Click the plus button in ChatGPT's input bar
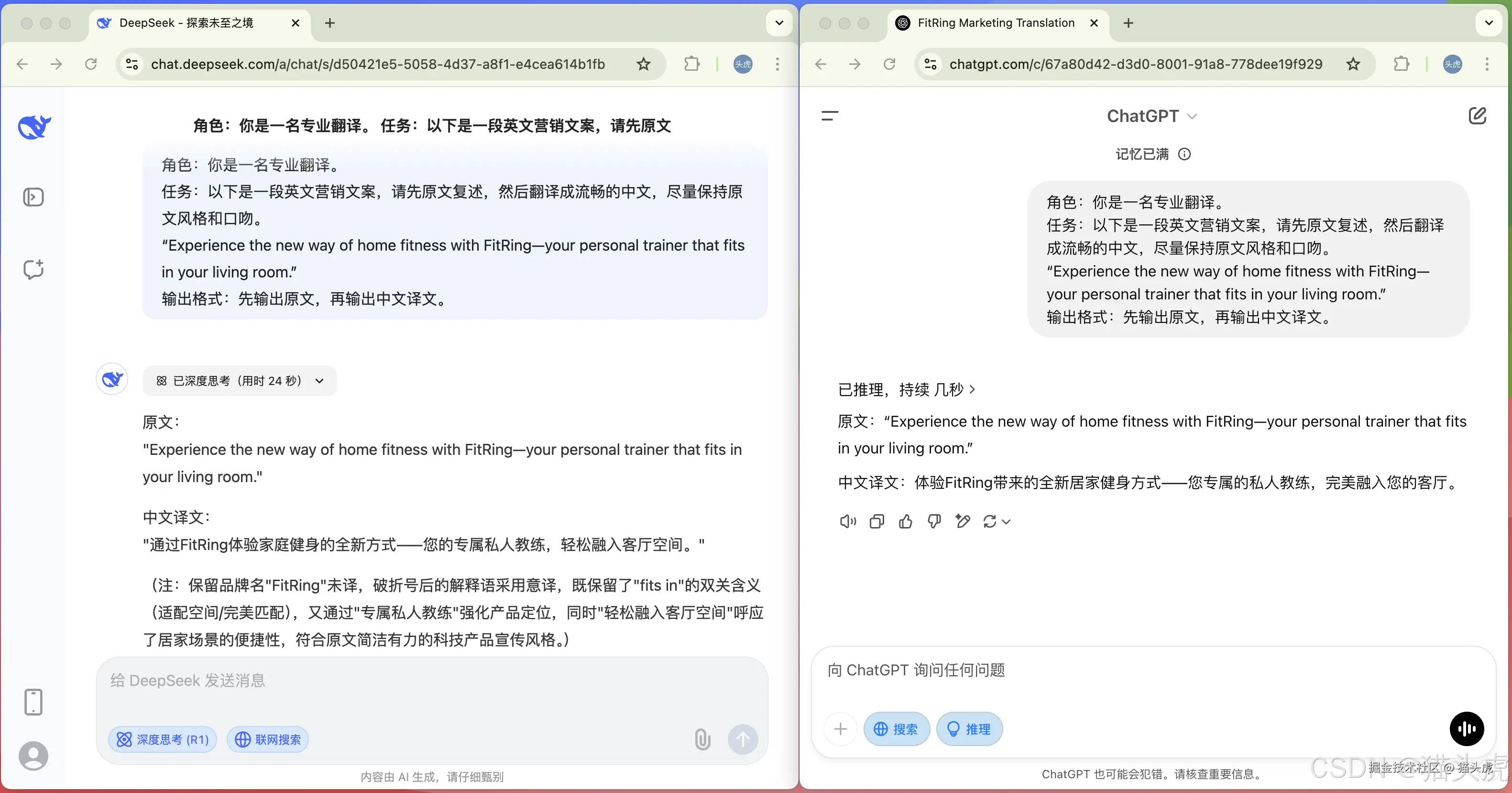 tap(841, 728)
